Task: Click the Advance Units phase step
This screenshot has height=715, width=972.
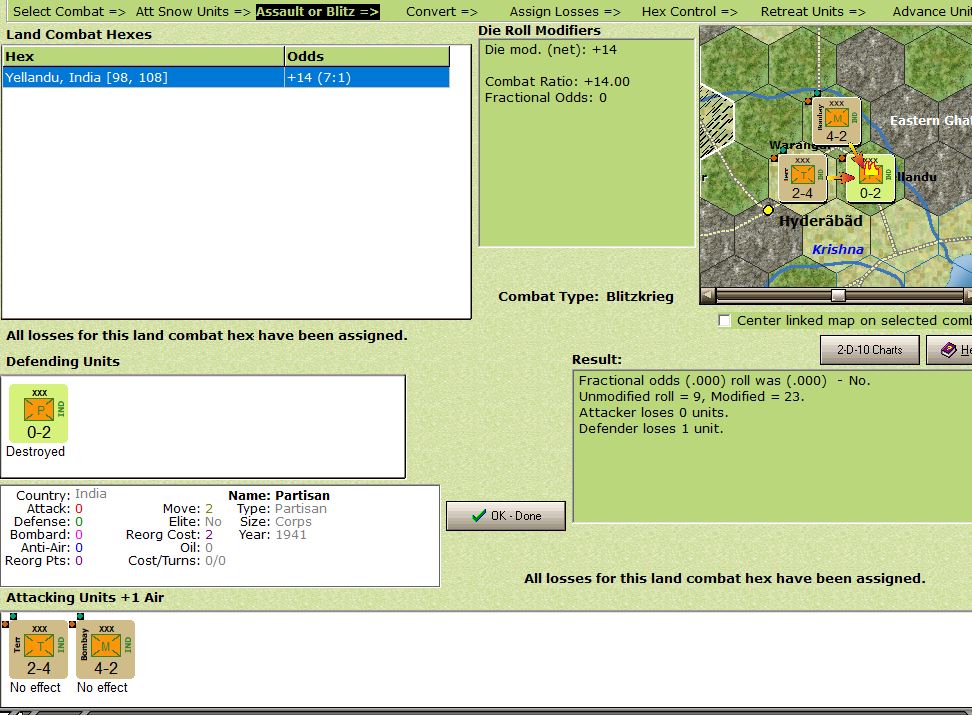Action: pyautogui.click(x=932, y=12)
